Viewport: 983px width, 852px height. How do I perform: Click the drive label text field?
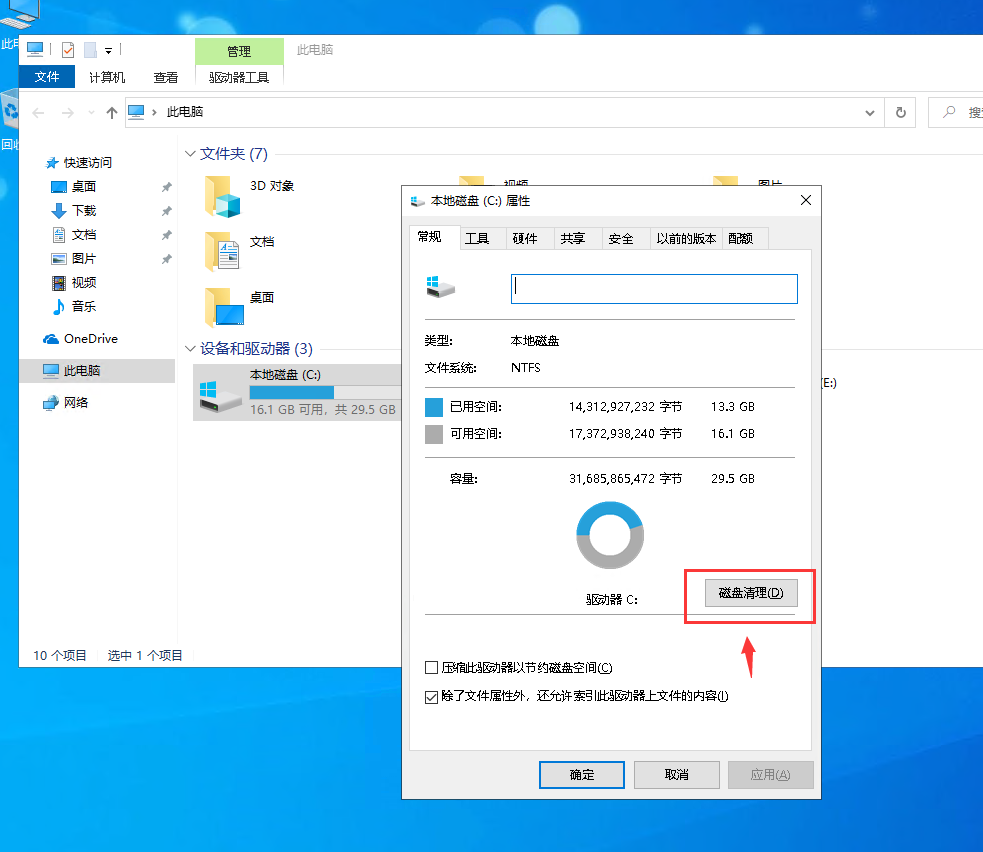pyautogui.click(x=654, y=289)
